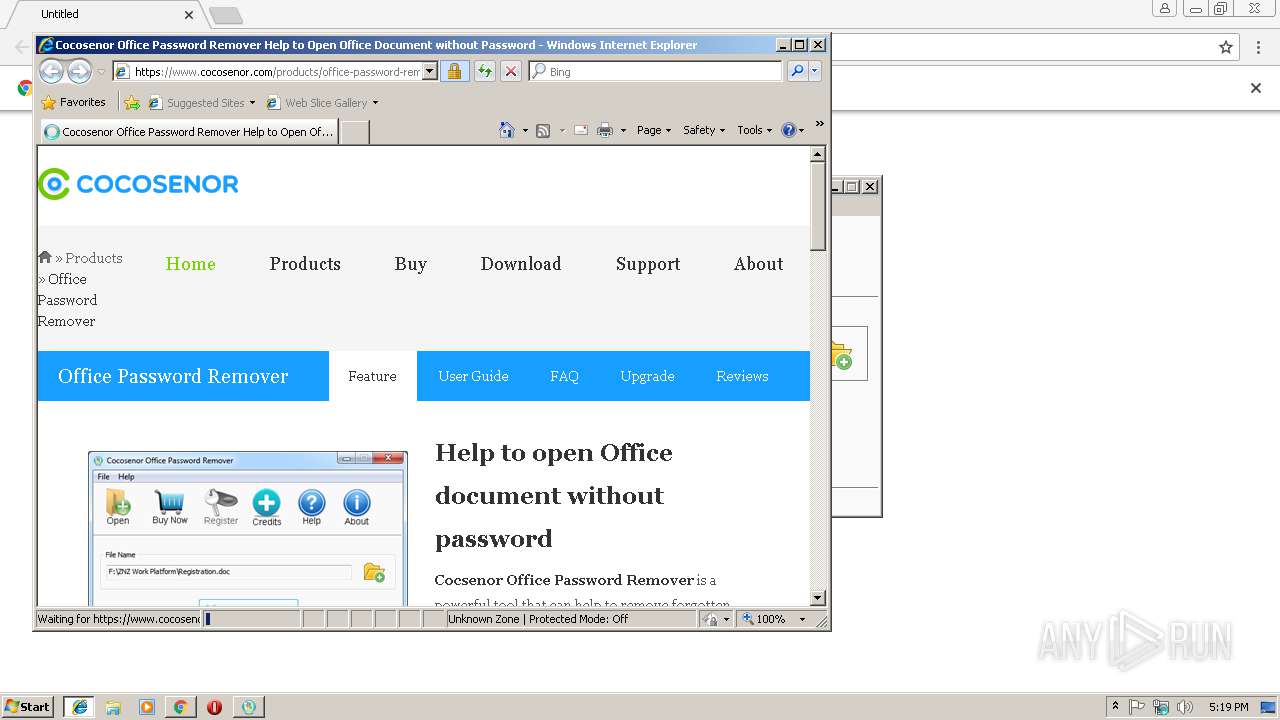1280x720 pixels.
Task: Expand the zoom level 100% dropdown
Action: pyautogui.click(x=802, y=620)
